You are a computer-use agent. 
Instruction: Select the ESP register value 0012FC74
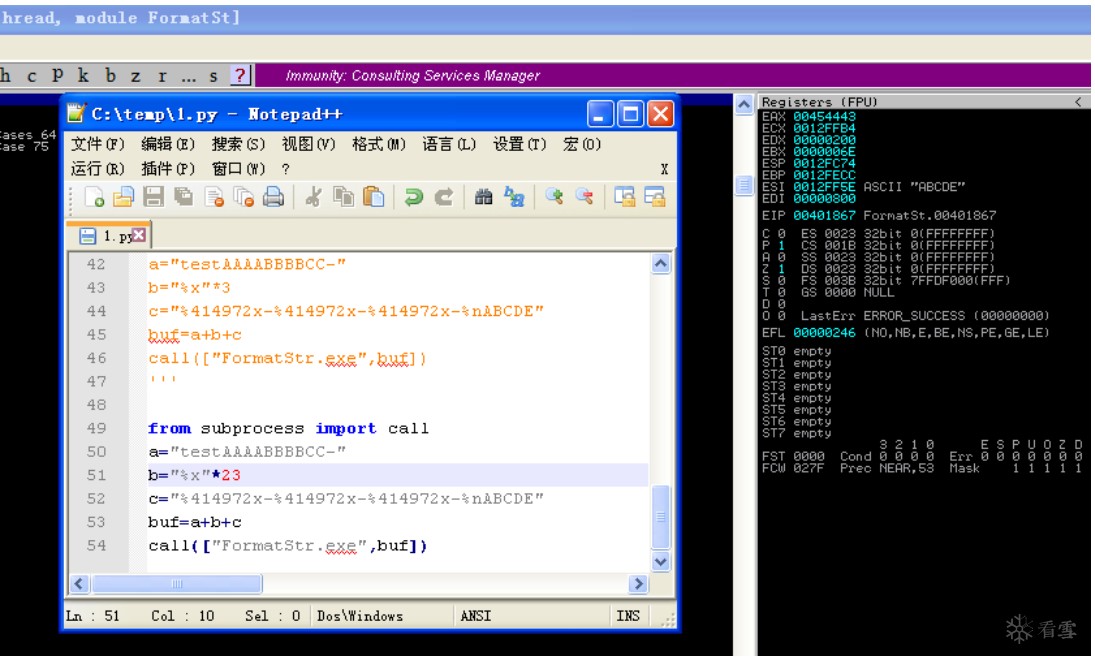tap(824, 163)
